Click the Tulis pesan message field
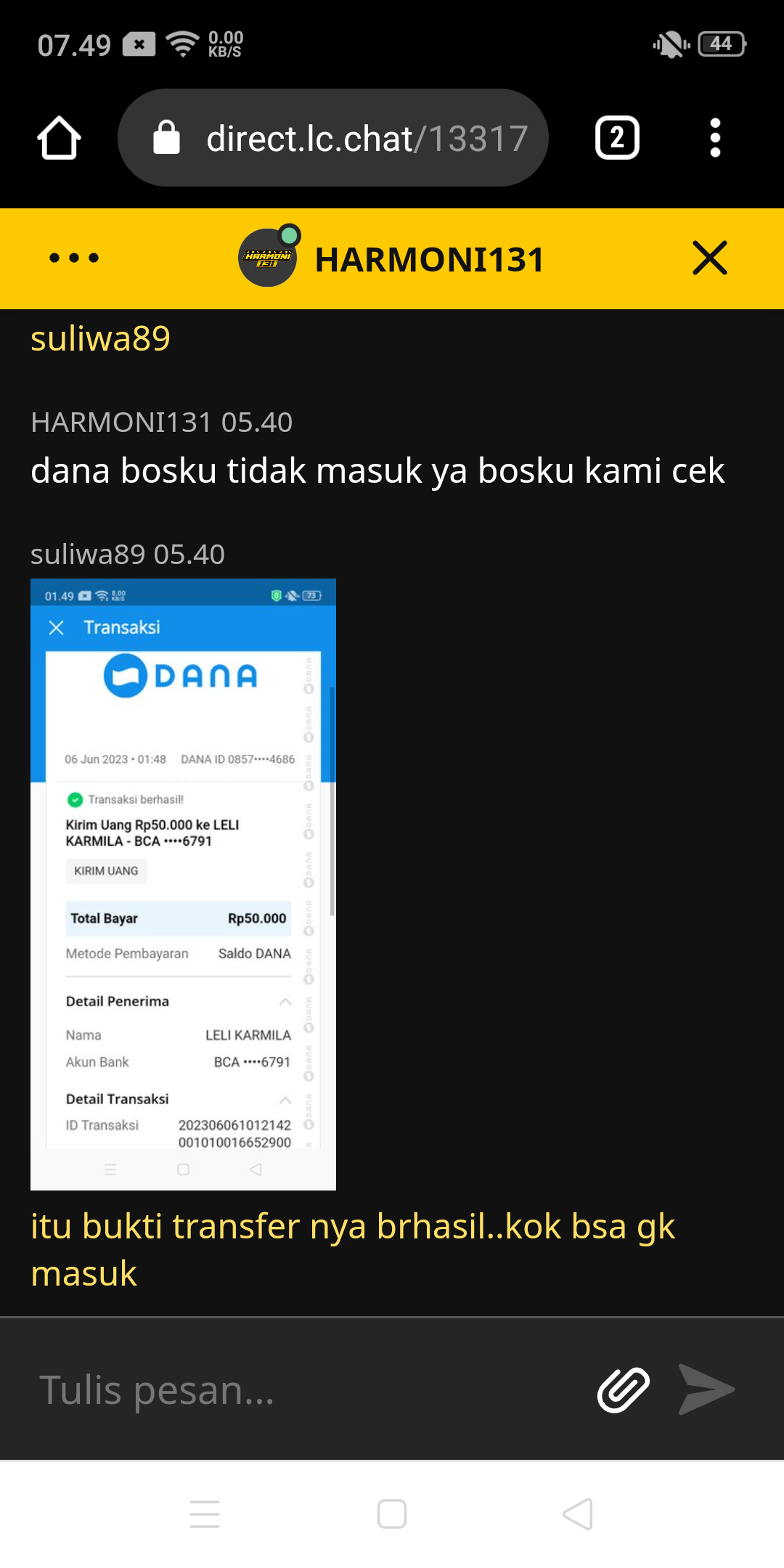This screenshot has height=1568, width=784. pyautogui.click(x=305, y=1389)
